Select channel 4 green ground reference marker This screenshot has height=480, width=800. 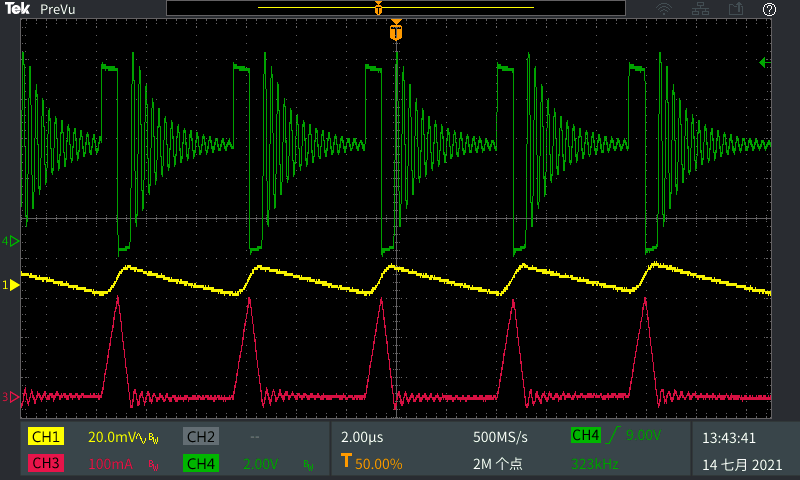coord(13,241)
